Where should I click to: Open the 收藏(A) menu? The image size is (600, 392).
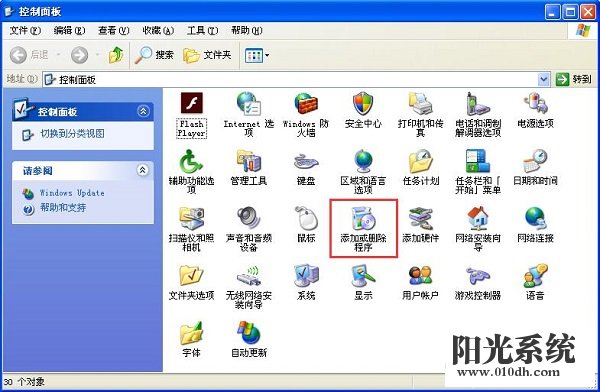click(158, 30)
